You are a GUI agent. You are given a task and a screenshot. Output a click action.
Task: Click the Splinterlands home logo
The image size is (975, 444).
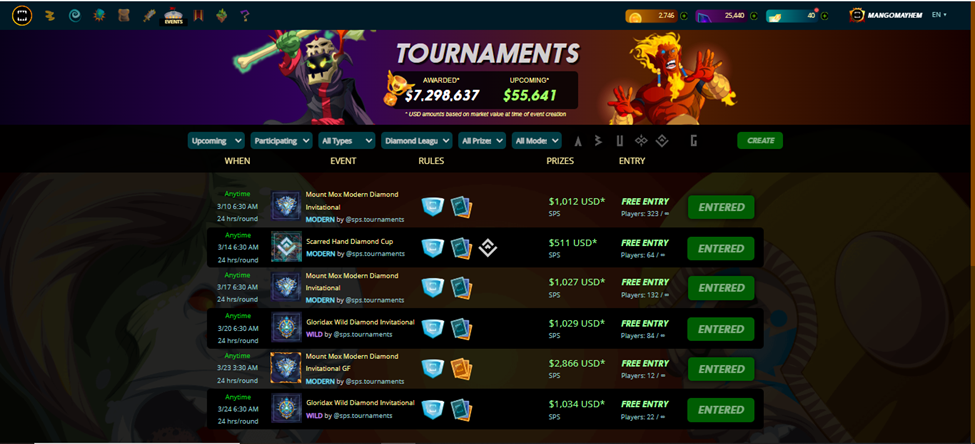click(x=22, y=16)
